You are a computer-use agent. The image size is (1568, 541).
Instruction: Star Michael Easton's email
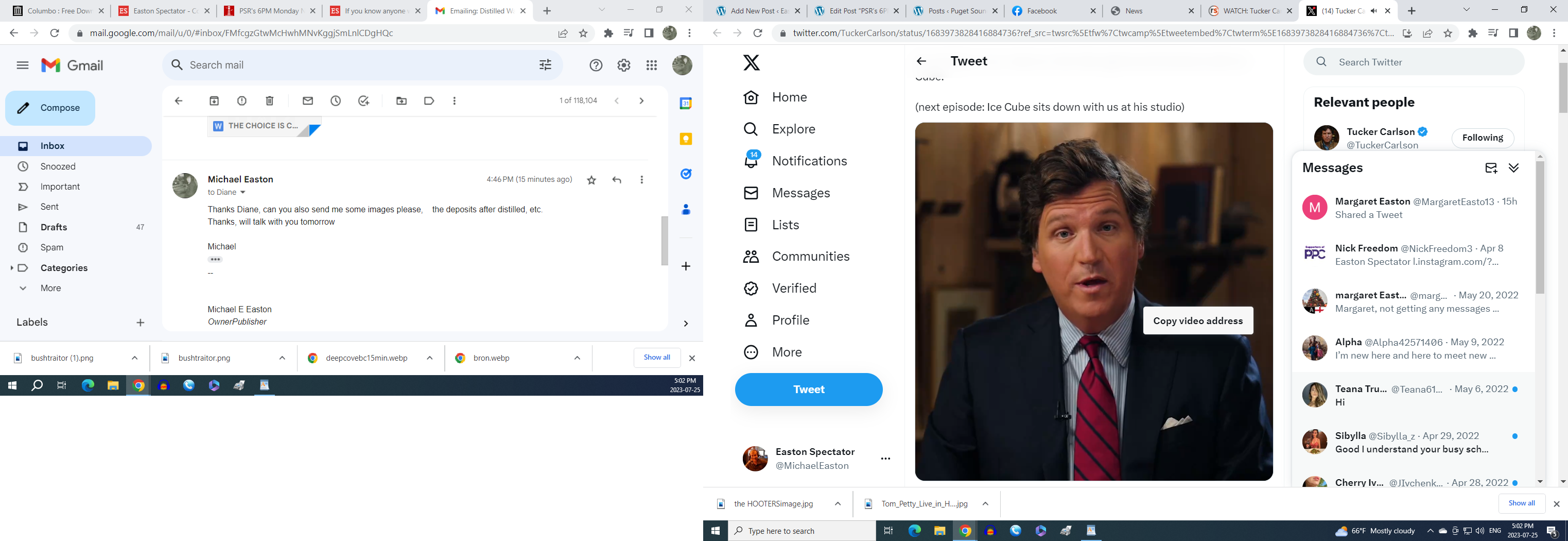[x=591, y=180]
